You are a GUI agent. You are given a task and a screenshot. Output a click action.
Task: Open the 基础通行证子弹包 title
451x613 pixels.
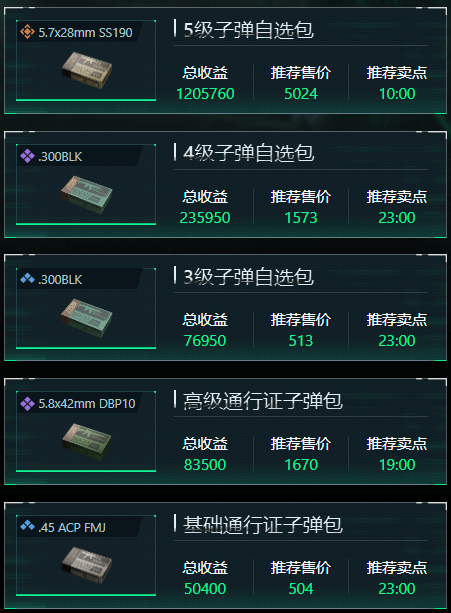click(x=263, y=525)
